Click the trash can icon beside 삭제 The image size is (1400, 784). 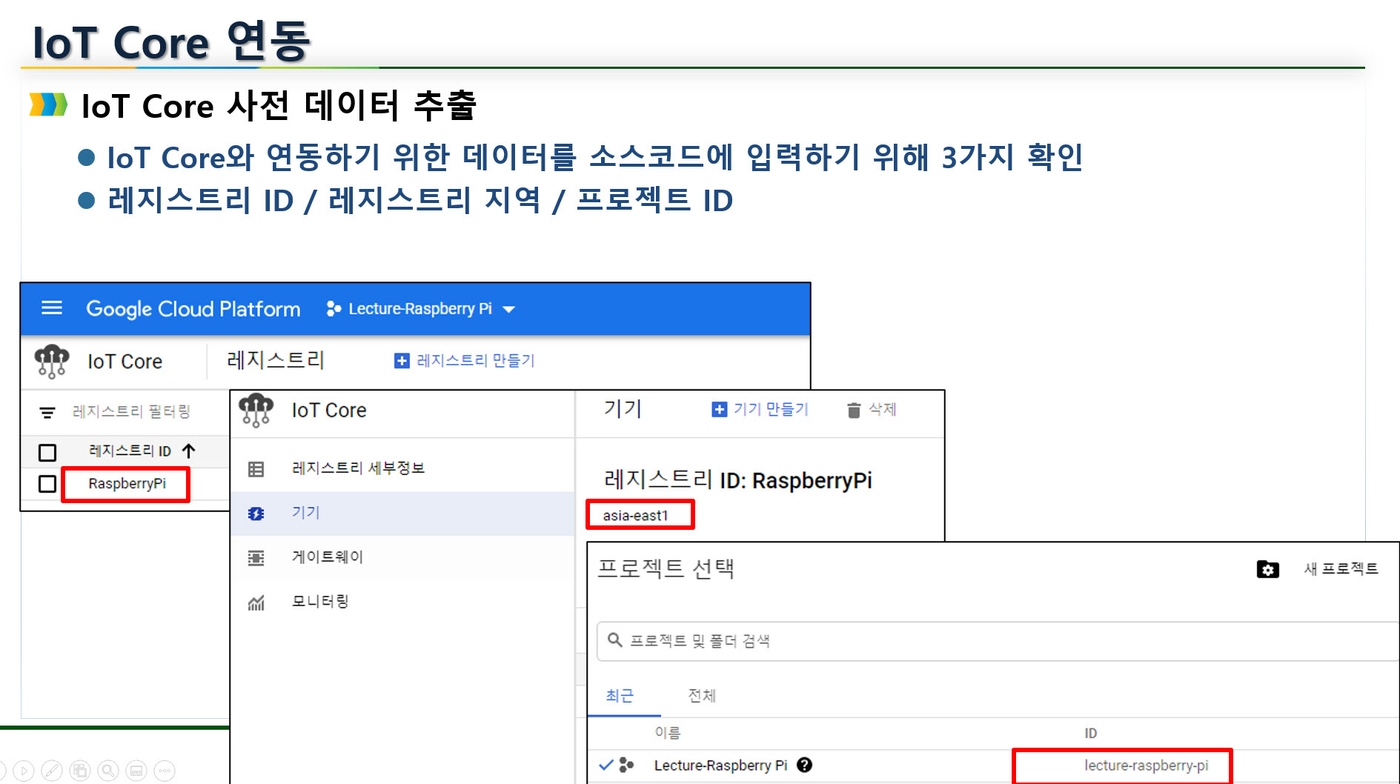click(853, 410)
